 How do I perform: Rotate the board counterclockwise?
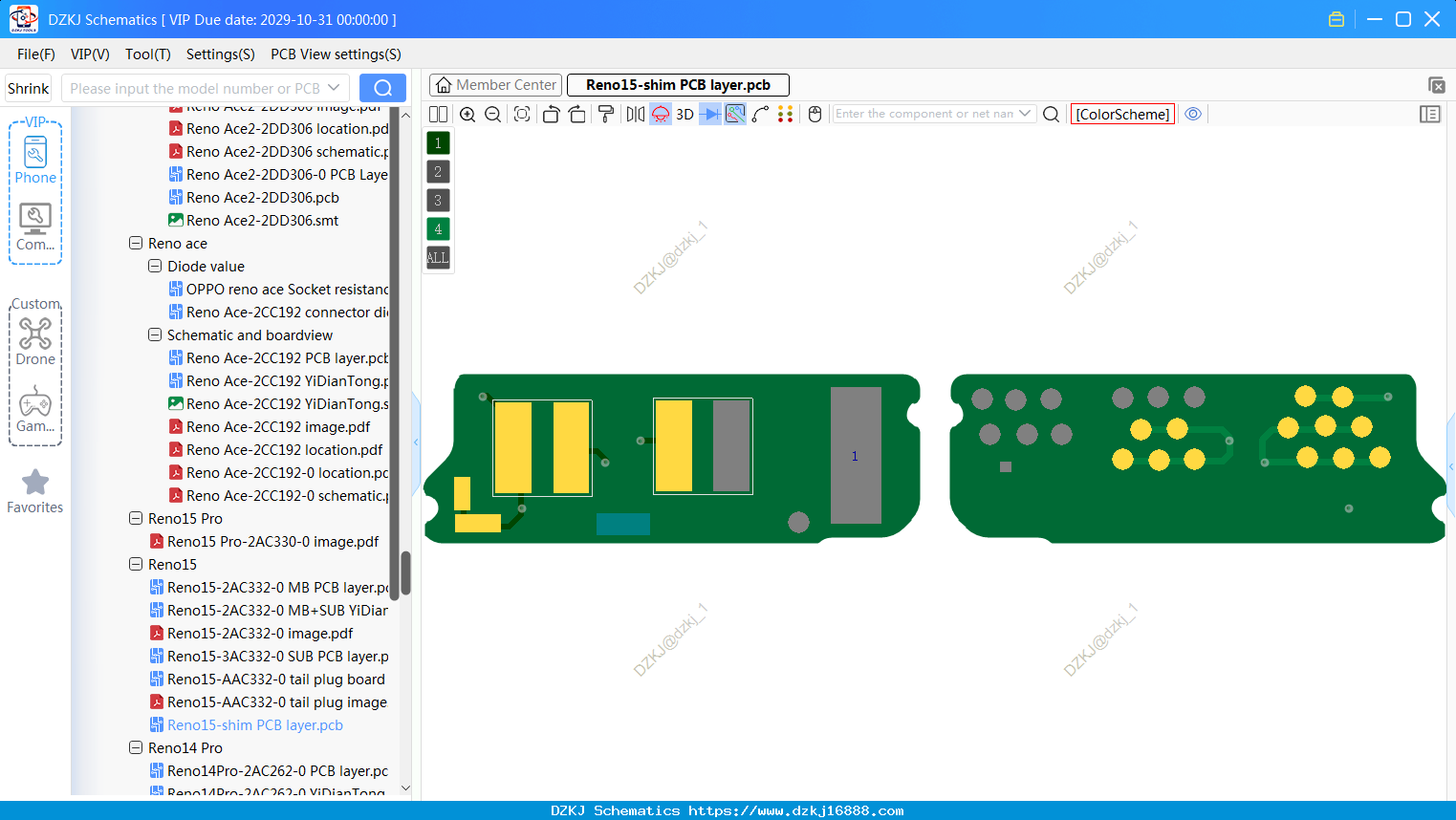pyautogui.click(x=551, y=115)
